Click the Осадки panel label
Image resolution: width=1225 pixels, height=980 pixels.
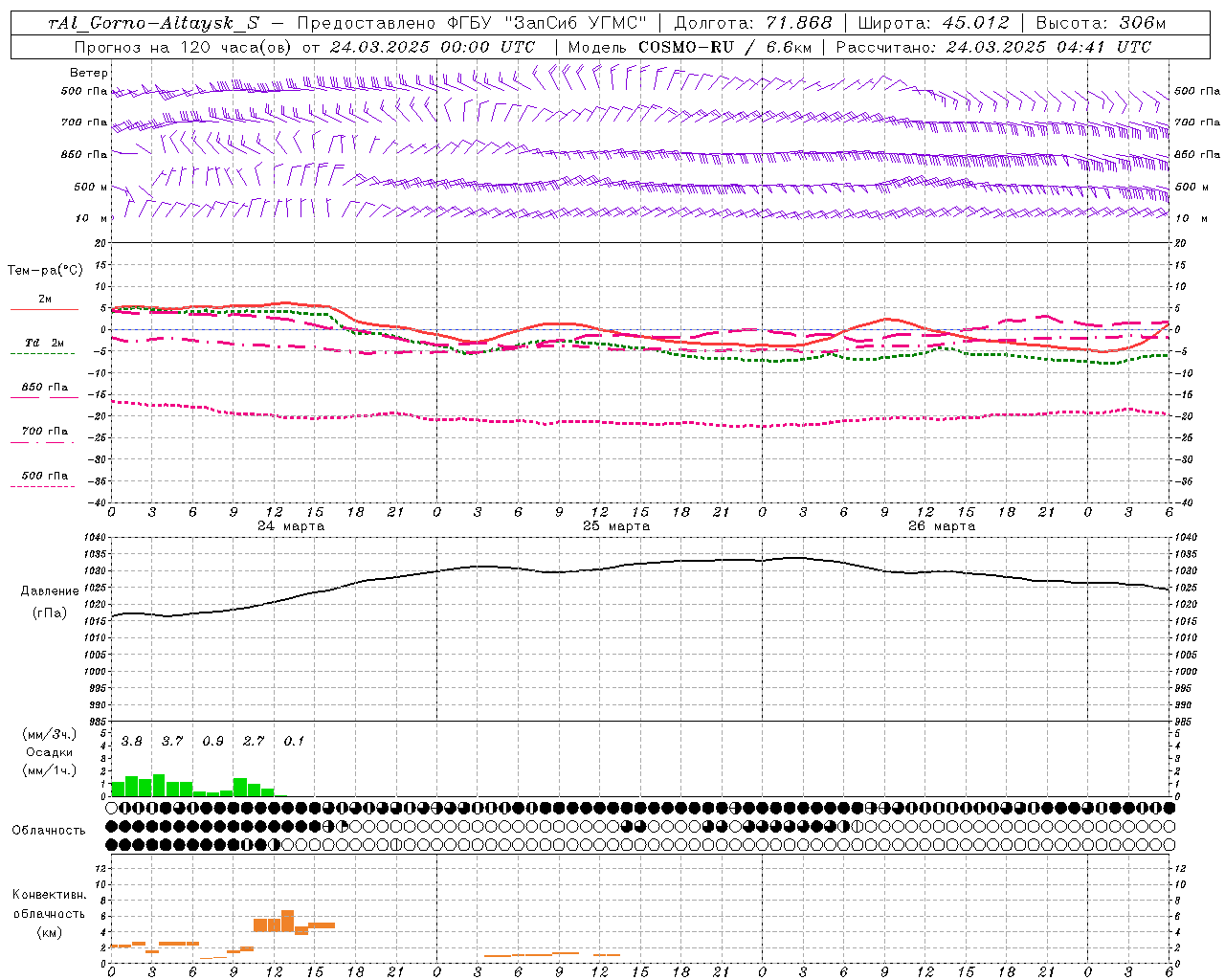pyautogui.click(x=50, y=752)
